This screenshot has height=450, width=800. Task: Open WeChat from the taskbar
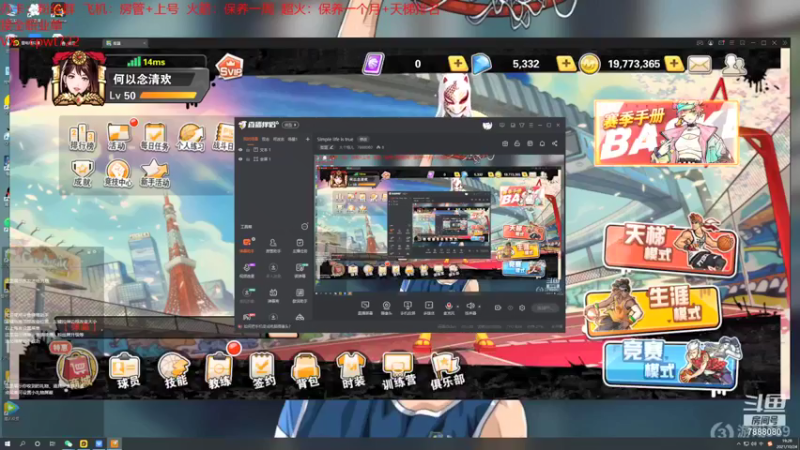(68, 444)
